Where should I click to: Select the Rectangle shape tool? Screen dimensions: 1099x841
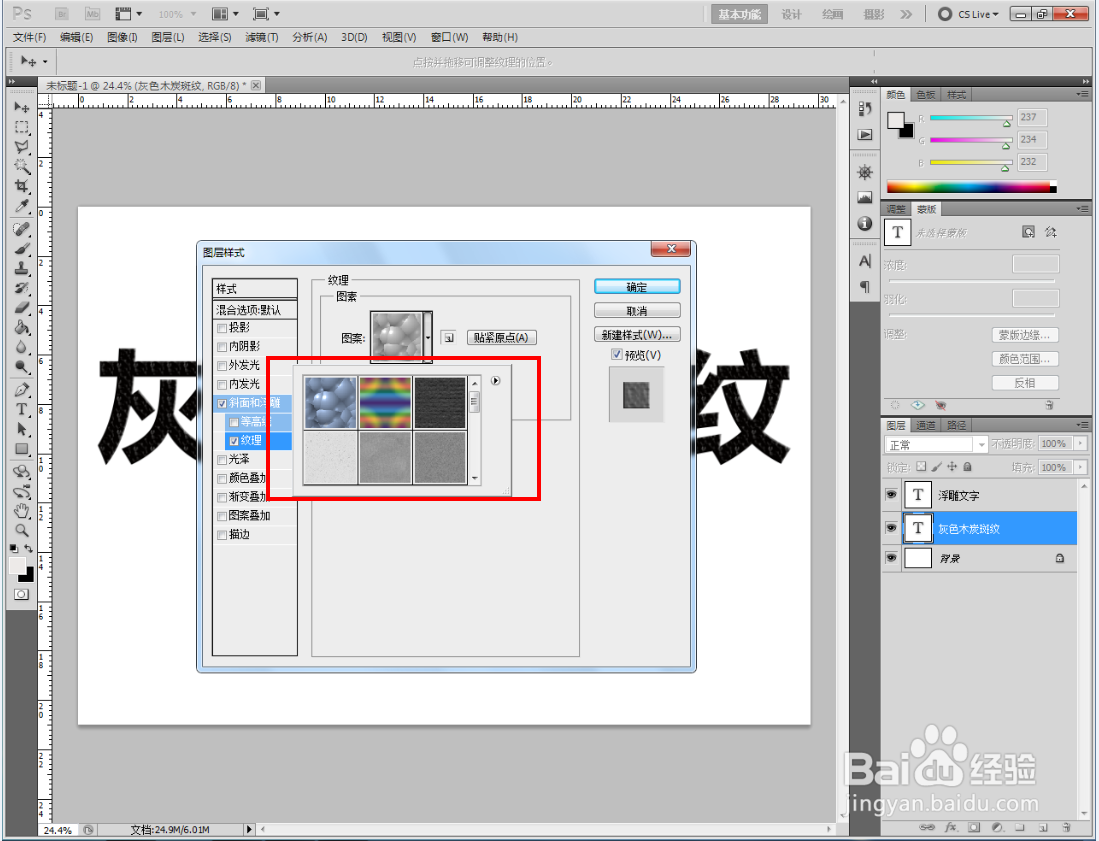click(22, 449)
